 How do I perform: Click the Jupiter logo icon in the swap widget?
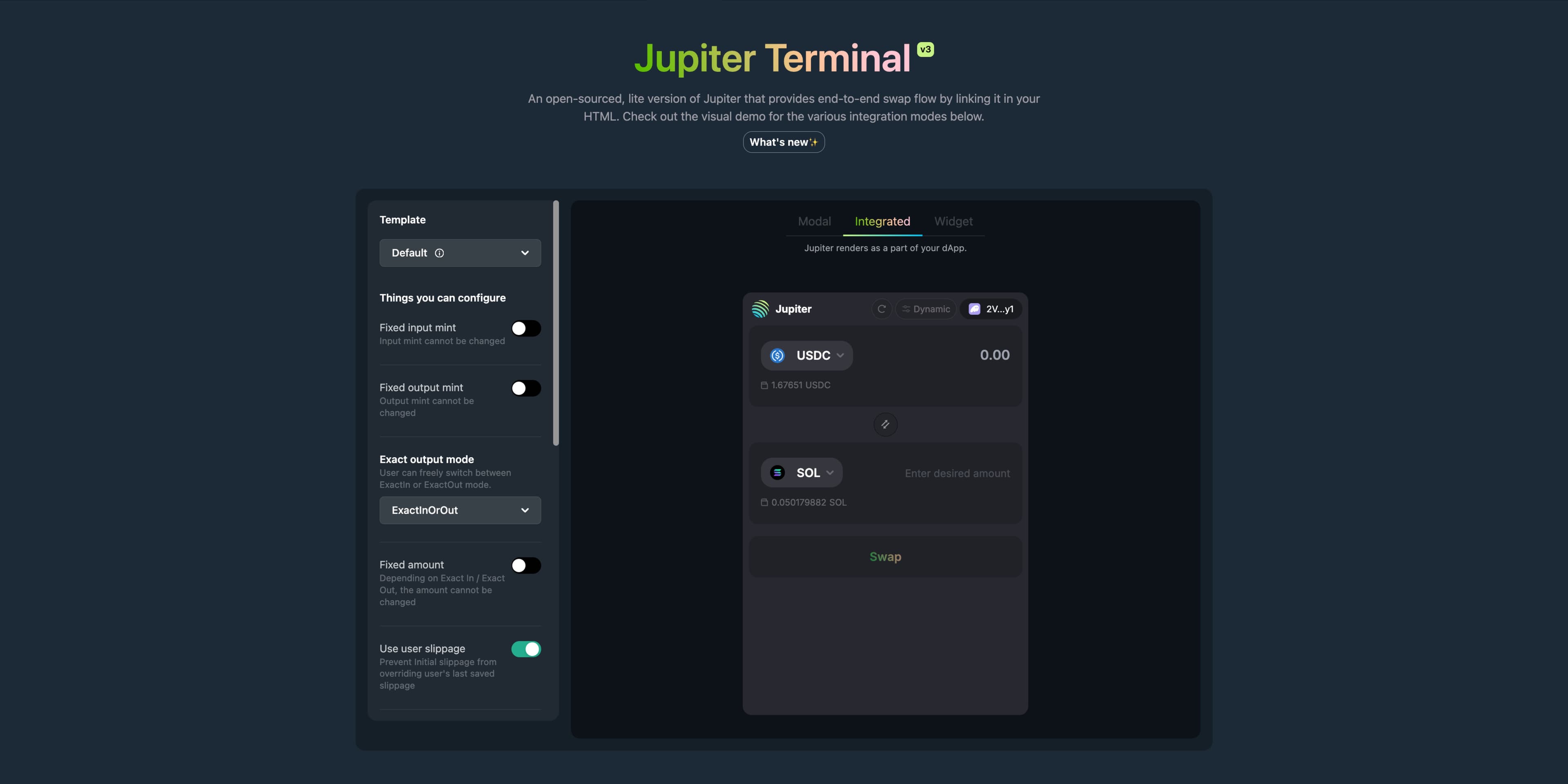760,309
